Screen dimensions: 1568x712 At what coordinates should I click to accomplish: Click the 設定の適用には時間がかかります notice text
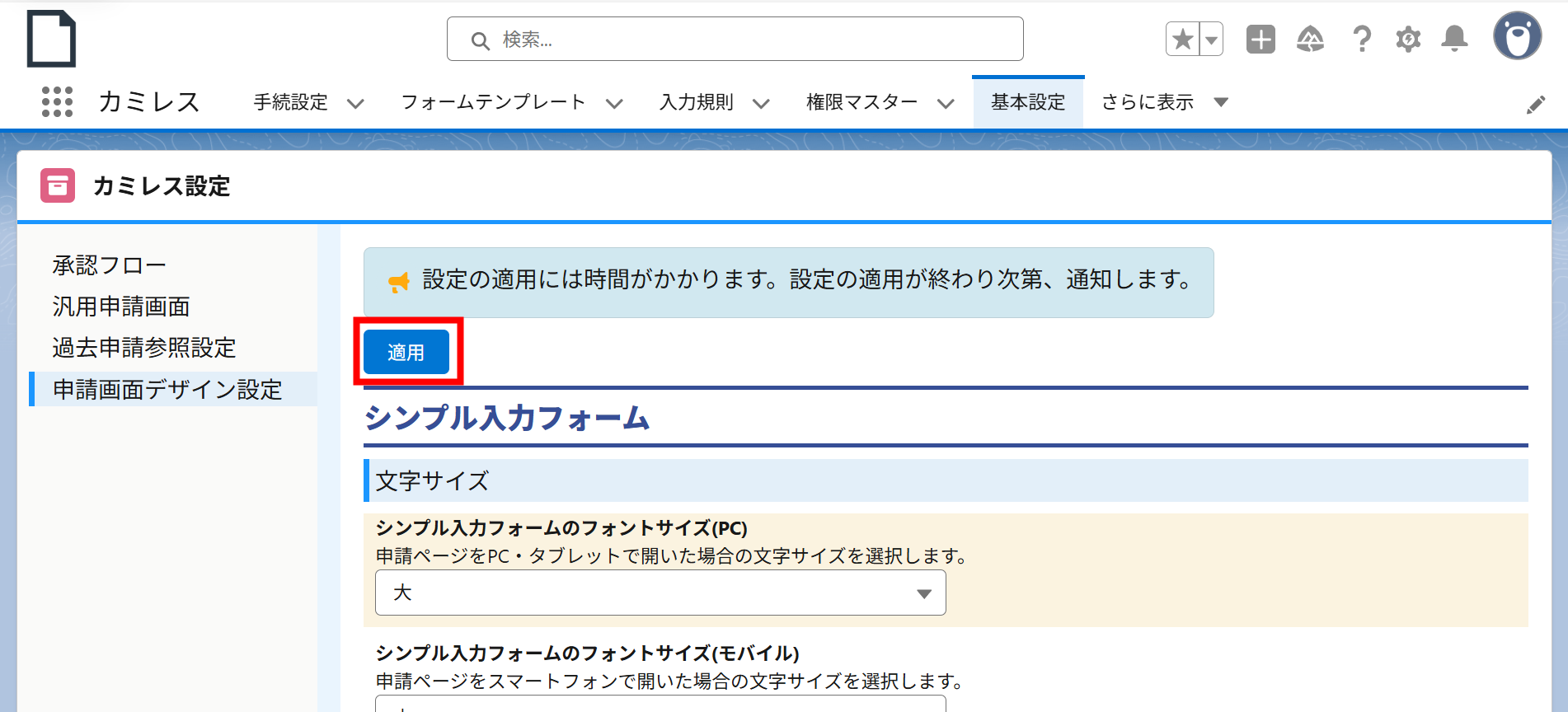coord(808,280)
